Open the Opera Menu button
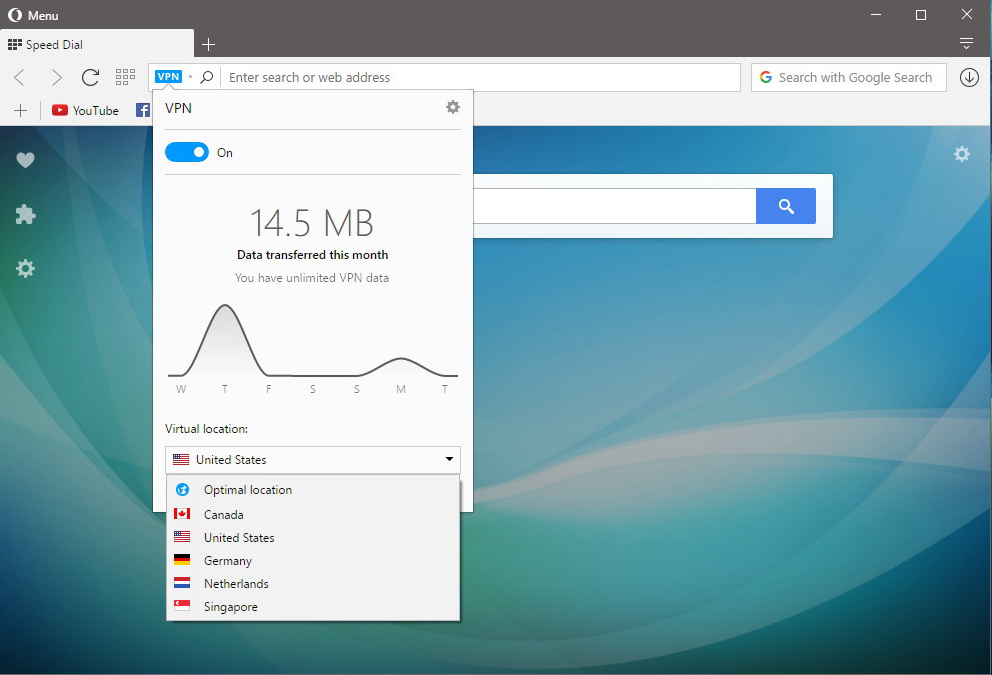 coord(33,15)
